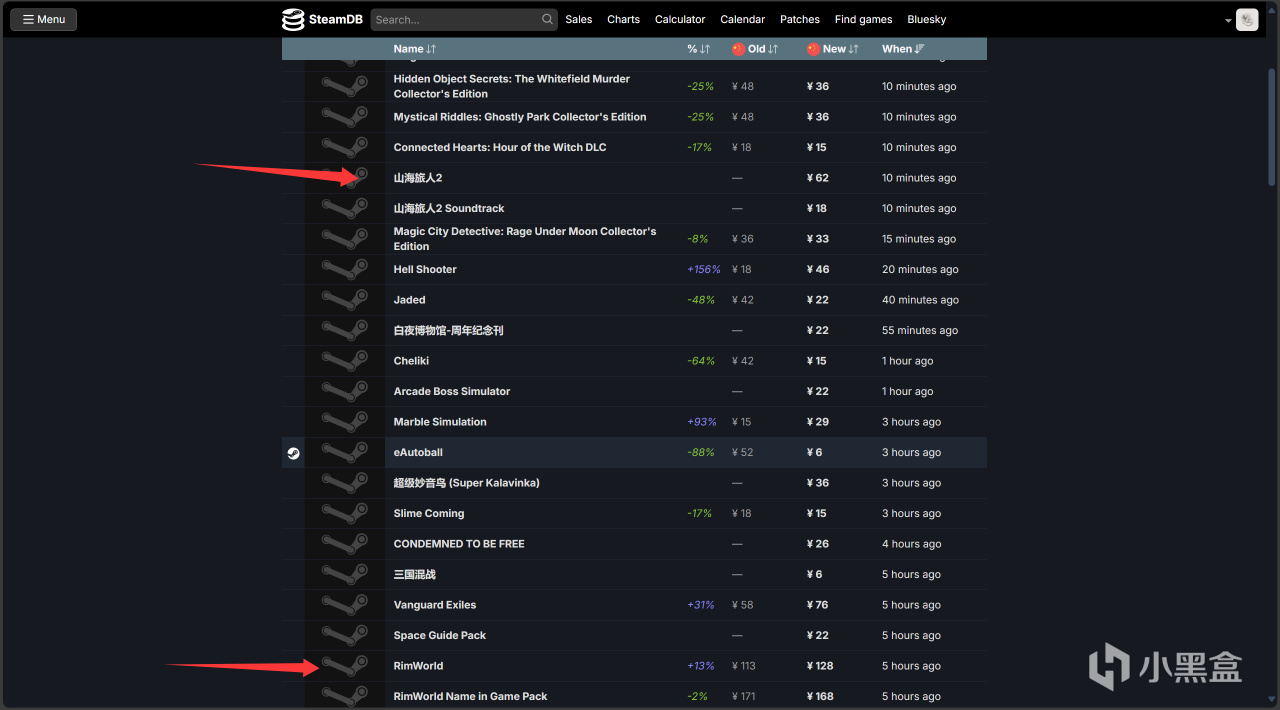
Task: Open thumbnail for Jaded row
Action: click(x=345, y=300)
